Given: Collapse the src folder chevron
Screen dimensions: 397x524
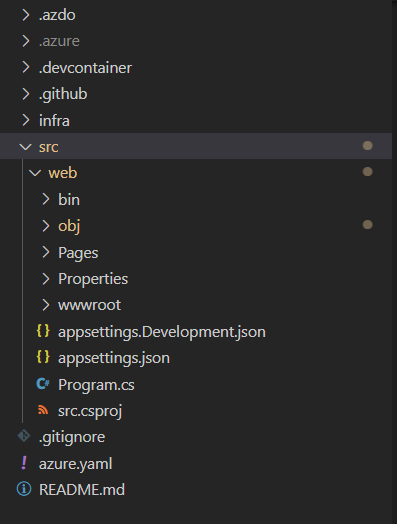Looking at the screenshot, I should (x=26, y=147).
